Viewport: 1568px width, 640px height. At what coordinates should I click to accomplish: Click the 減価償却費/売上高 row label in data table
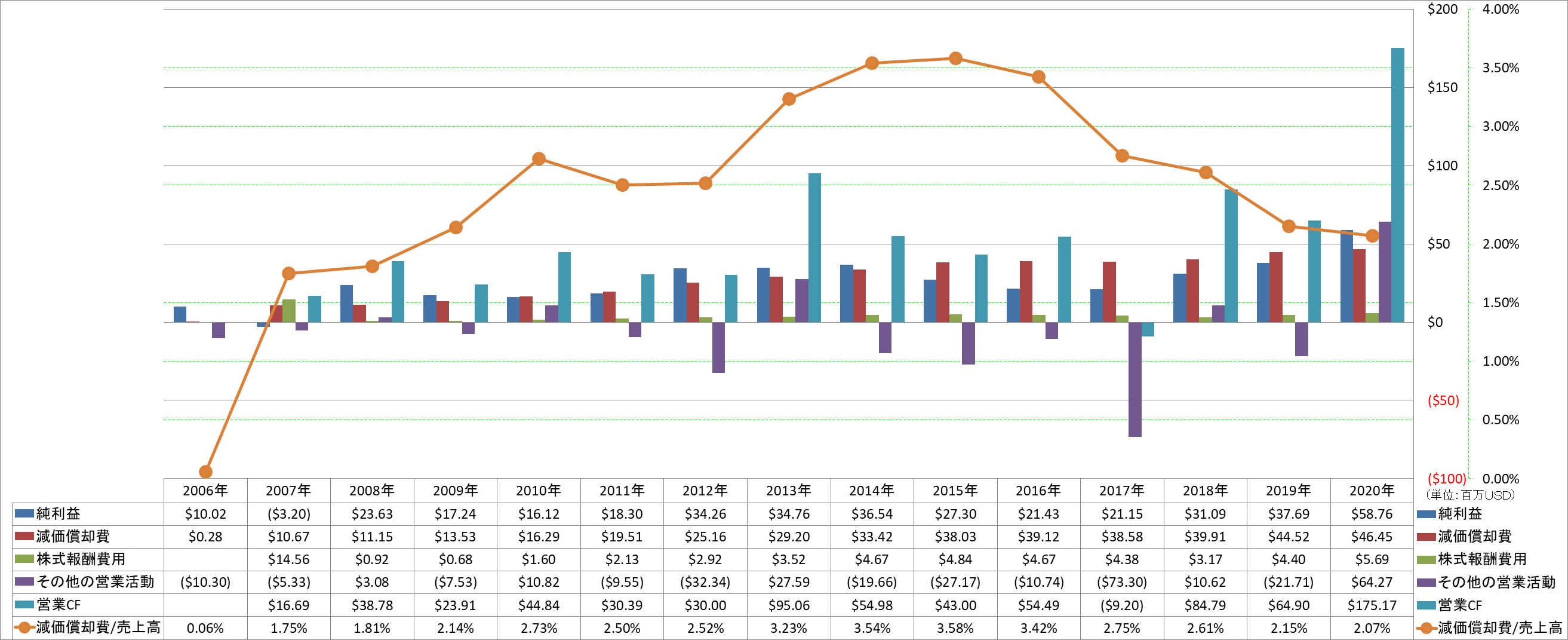pyautogui.click(x=98, y=627)
